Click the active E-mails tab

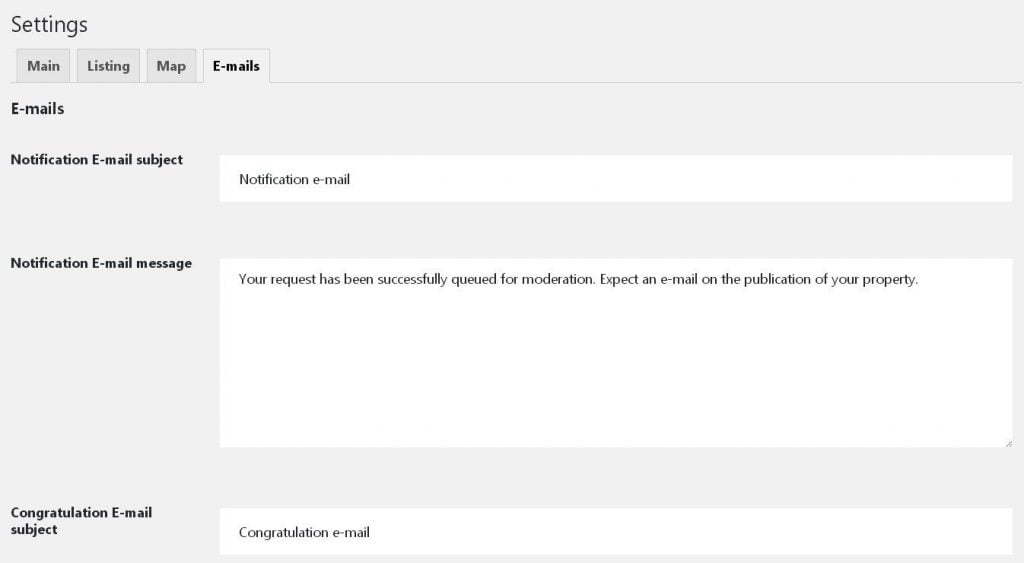tap(236, 66)
